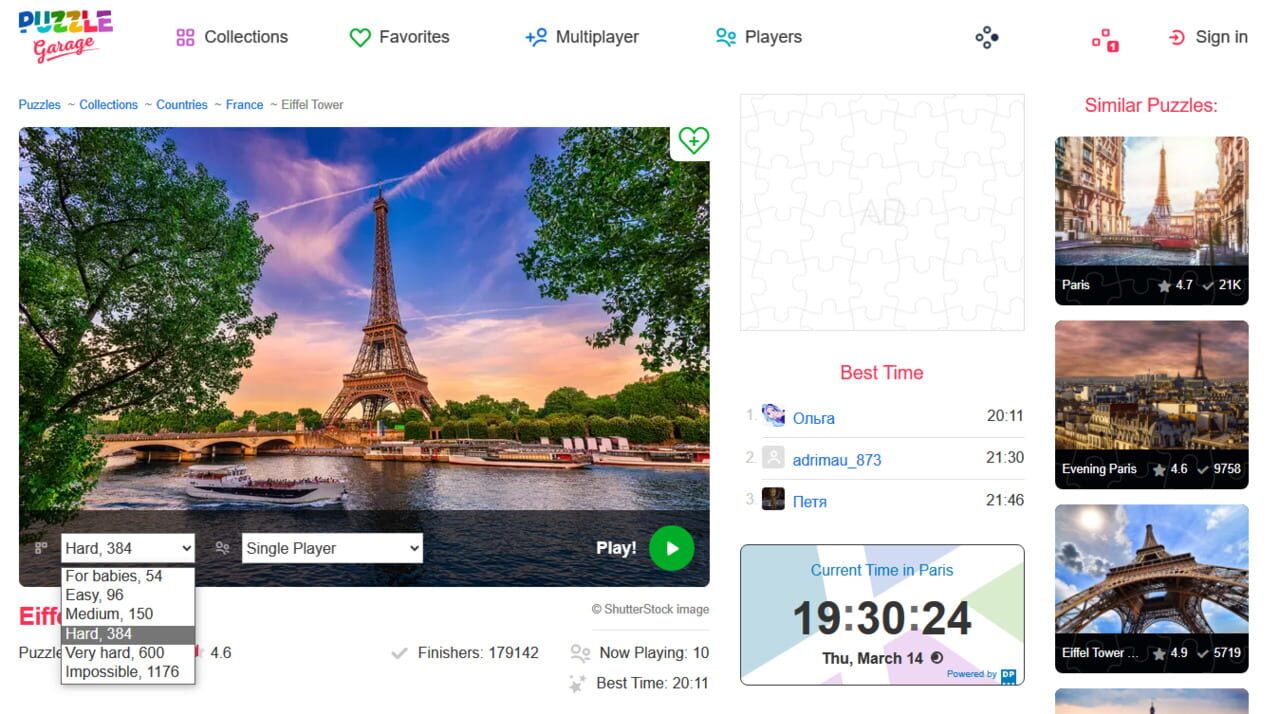This screenshot has height=714, width=1280.
Task: Open player adrimau_873's profile link
Action: pos(837,460)
